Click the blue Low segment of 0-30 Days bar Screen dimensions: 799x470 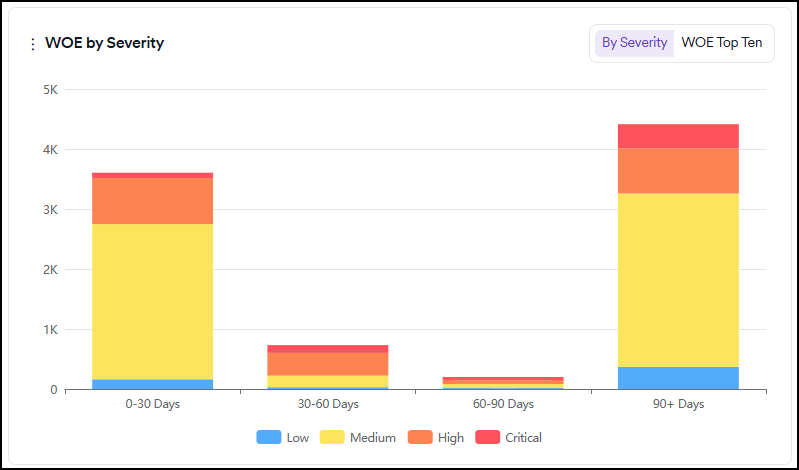(x=152, y=384)
